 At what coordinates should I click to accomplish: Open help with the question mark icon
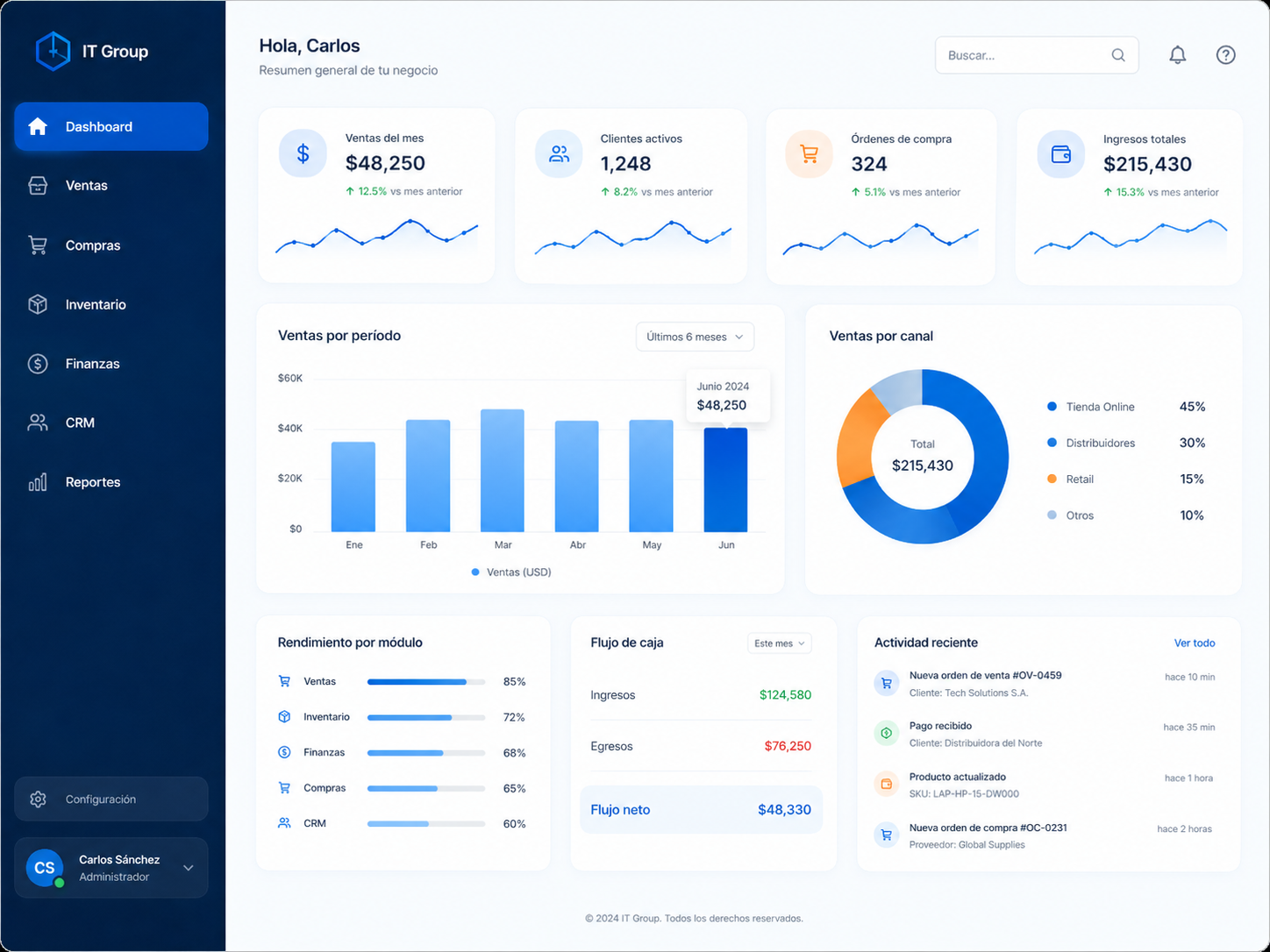pyautogui.click(x=1226, y=55)
